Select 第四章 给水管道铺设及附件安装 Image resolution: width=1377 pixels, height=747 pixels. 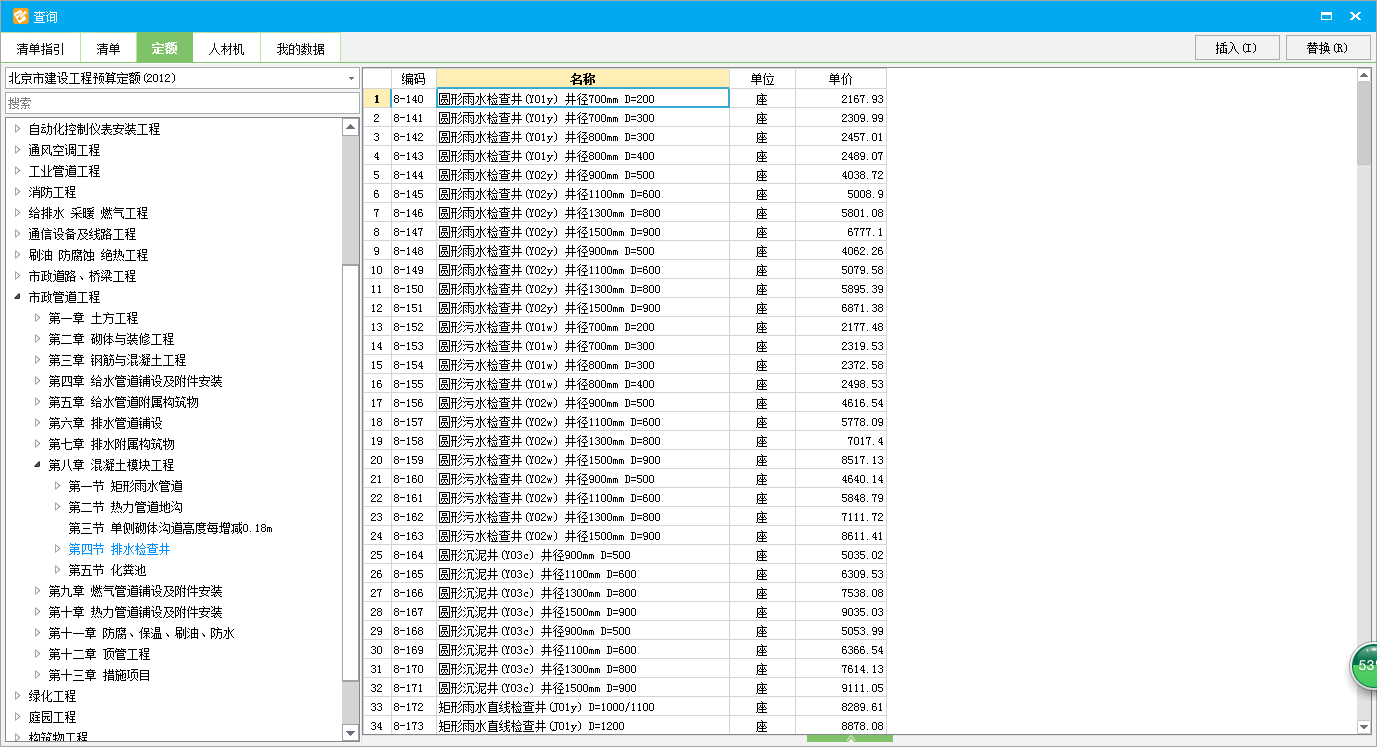tap(135, 381)
